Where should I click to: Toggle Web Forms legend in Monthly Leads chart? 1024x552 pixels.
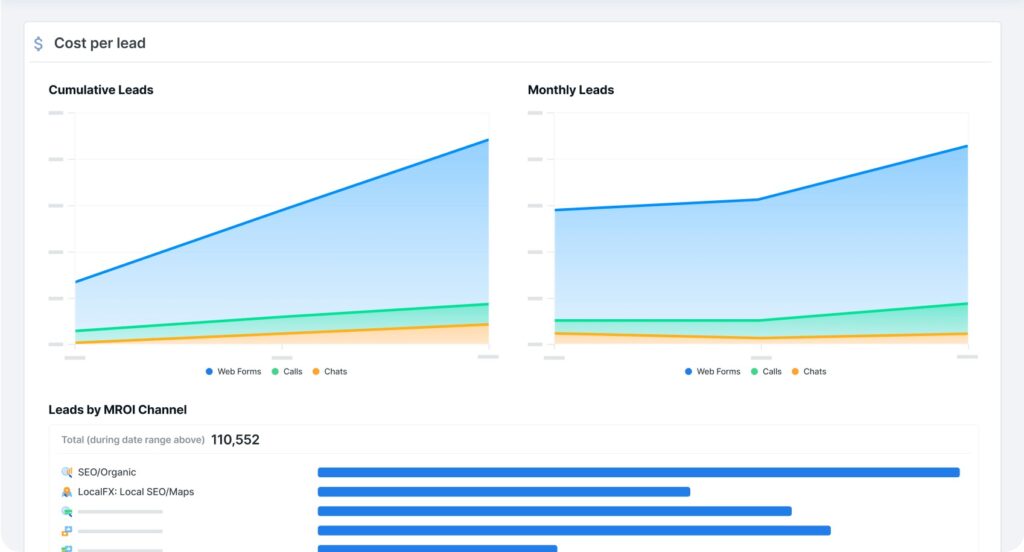712,372
